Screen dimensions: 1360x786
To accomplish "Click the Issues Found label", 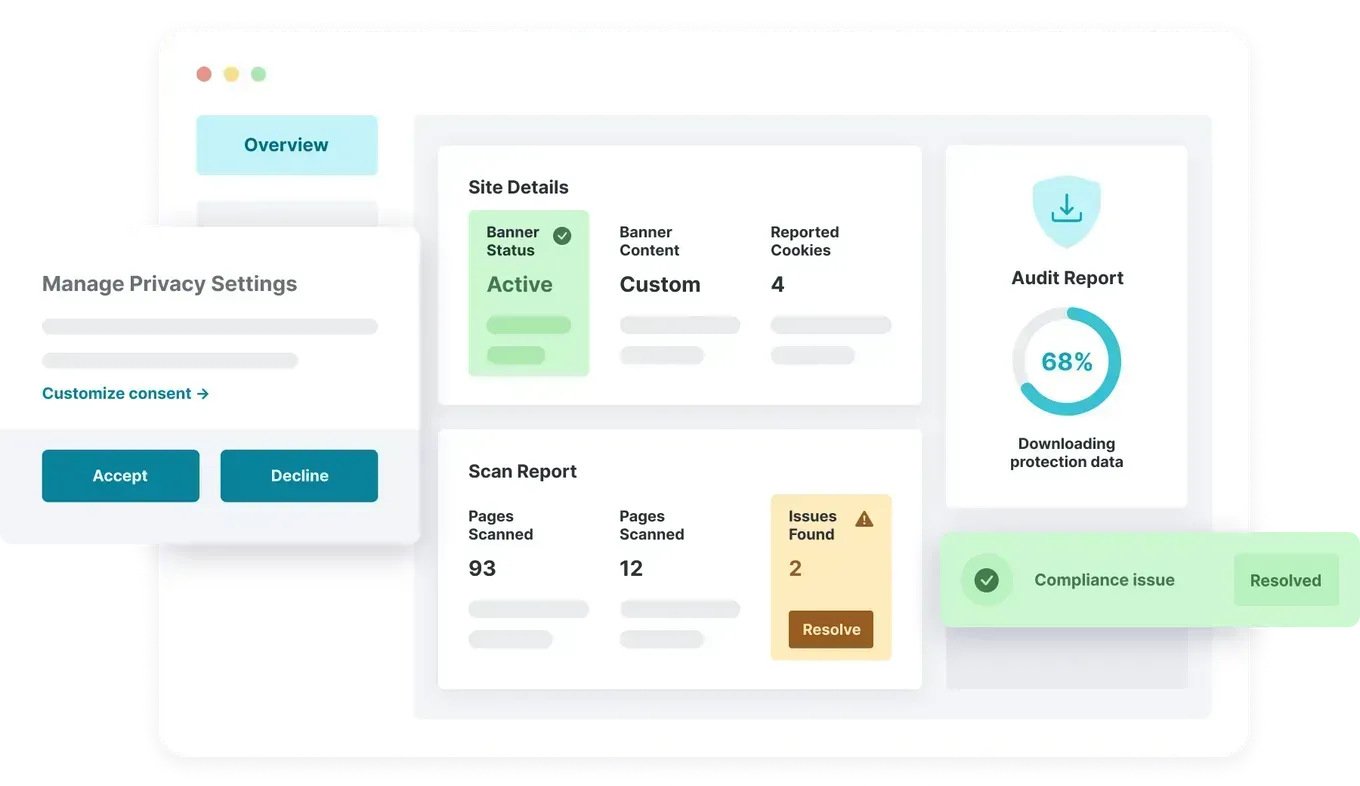I will click(x=812, y=525).
